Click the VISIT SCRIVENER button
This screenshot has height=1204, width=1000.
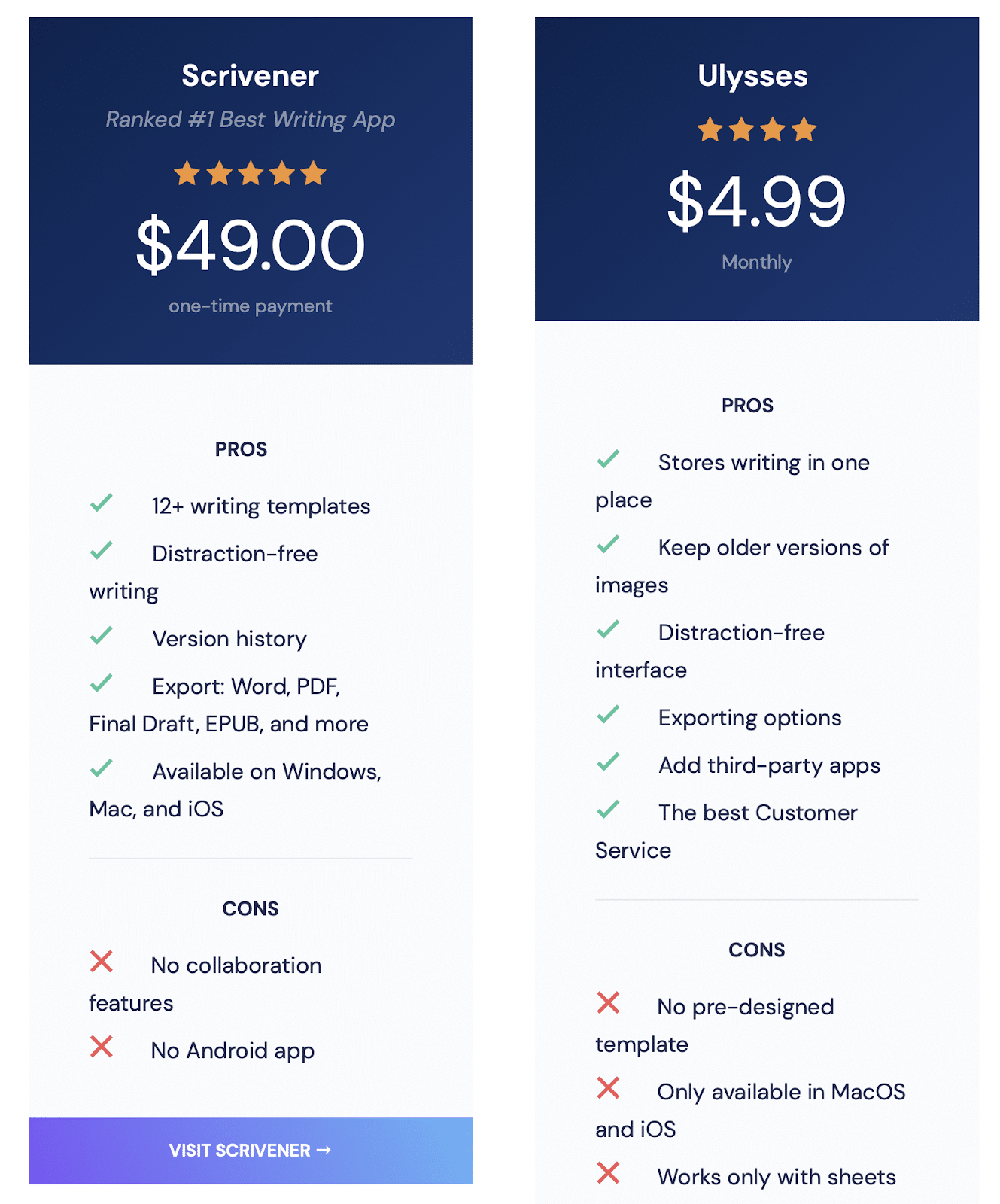point(250,1151)
